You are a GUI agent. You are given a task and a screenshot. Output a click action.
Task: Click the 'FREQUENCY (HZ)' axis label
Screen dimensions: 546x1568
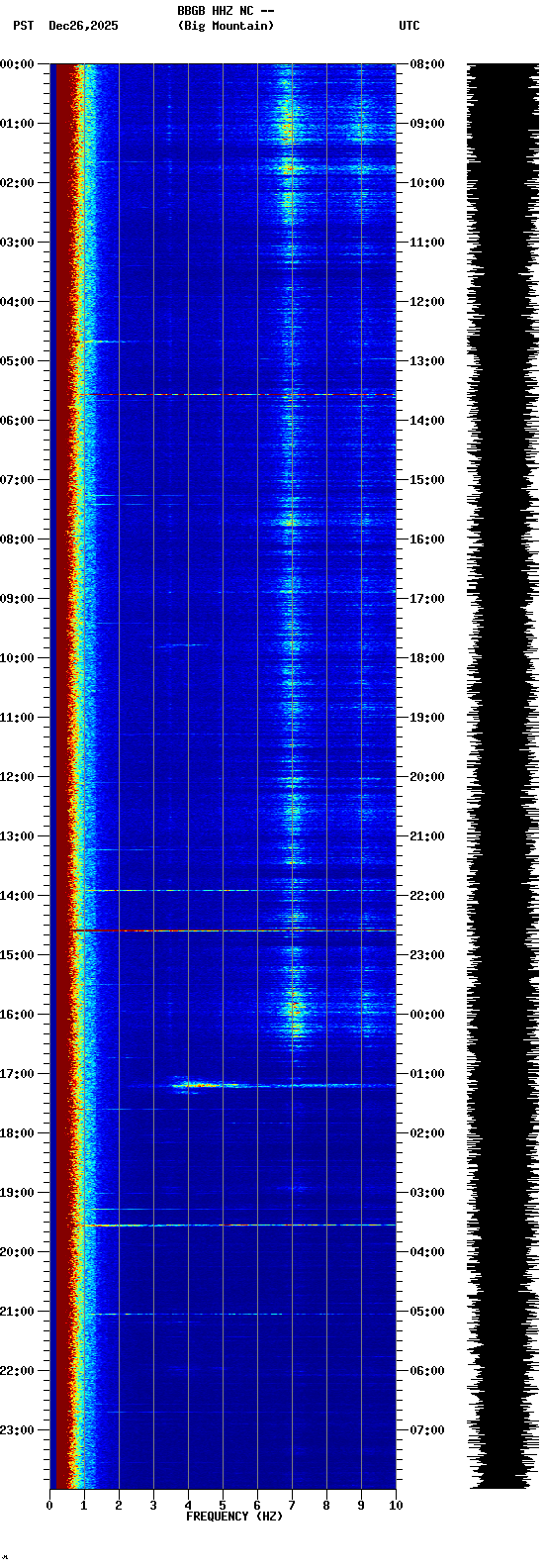pyautogui.click(x=234, y=1517)
